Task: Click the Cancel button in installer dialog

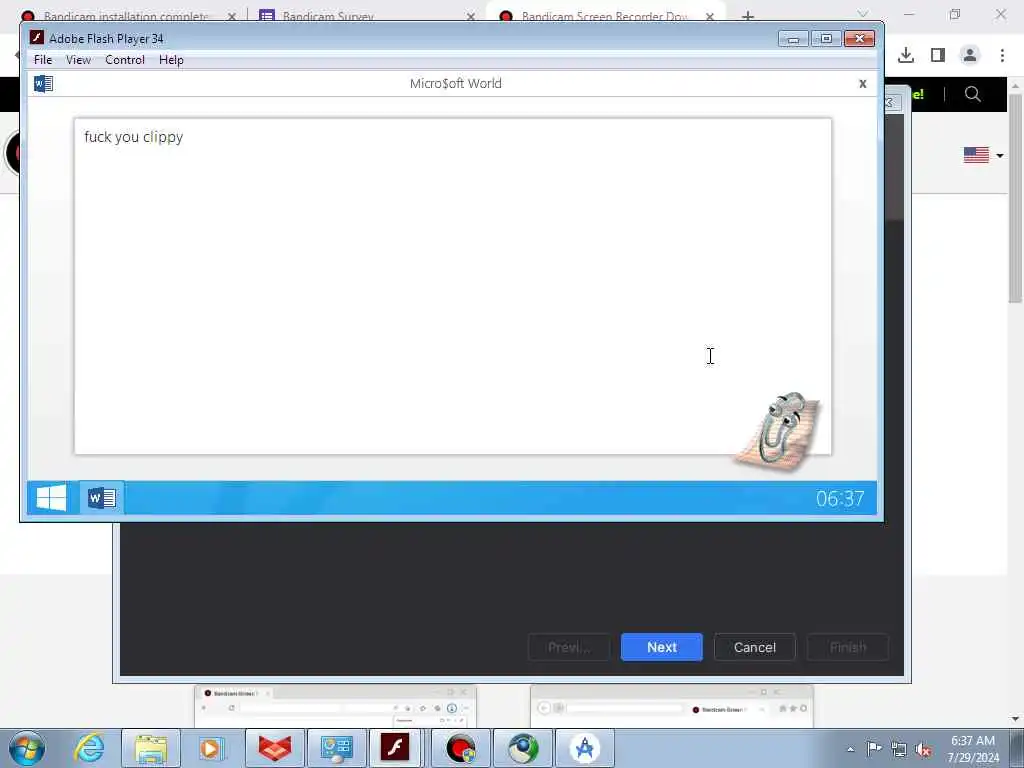Action: [754, 647]
